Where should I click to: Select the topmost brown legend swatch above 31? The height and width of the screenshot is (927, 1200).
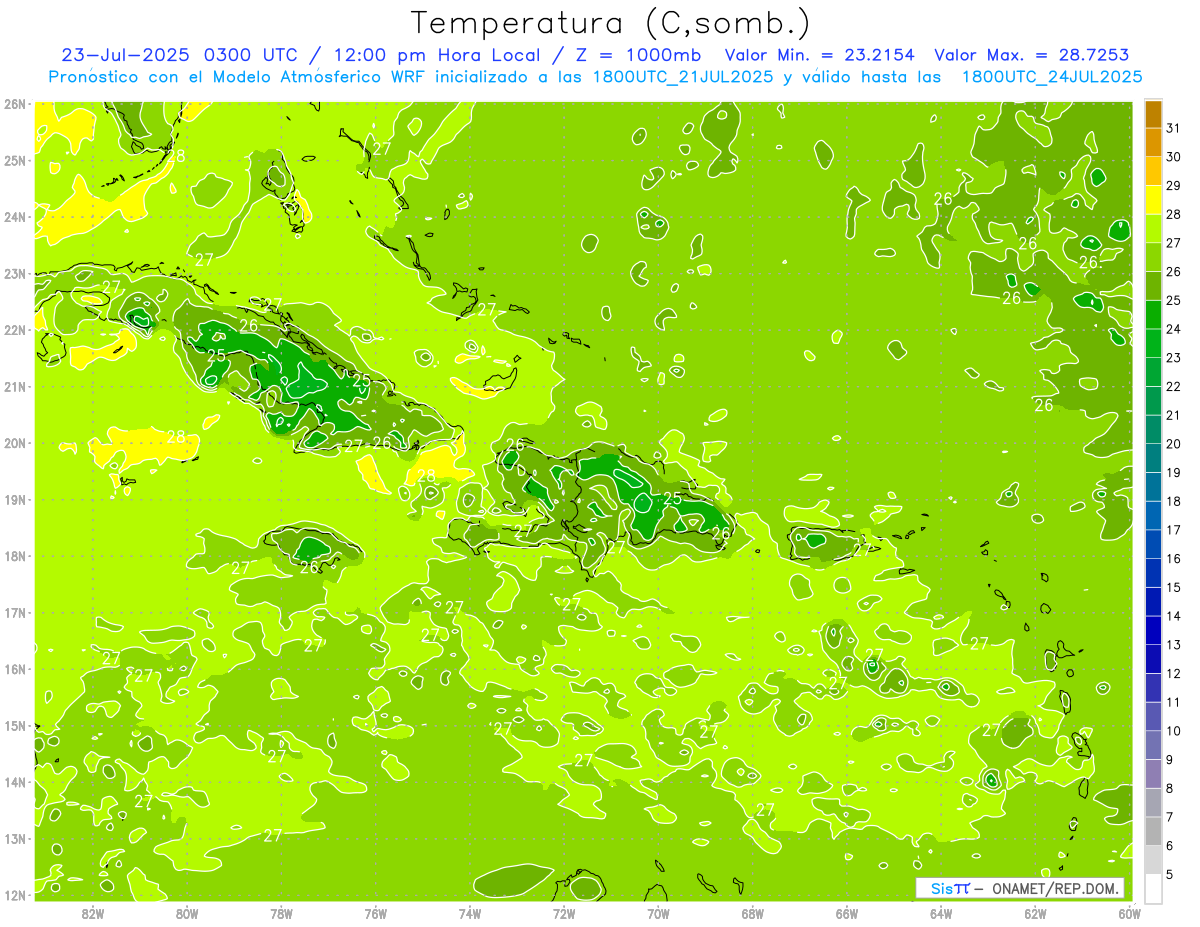pyautogui.click(x=1153, y=114)
